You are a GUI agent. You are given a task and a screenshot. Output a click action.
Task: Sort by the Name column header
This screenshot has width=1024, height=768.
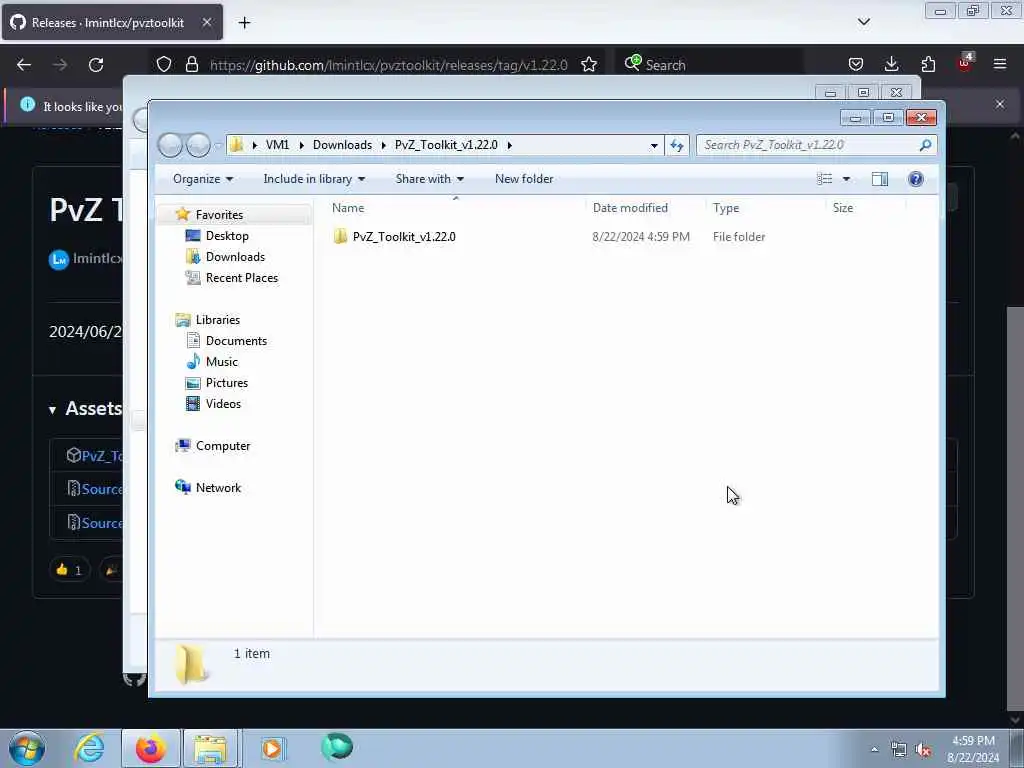point(348,208)
